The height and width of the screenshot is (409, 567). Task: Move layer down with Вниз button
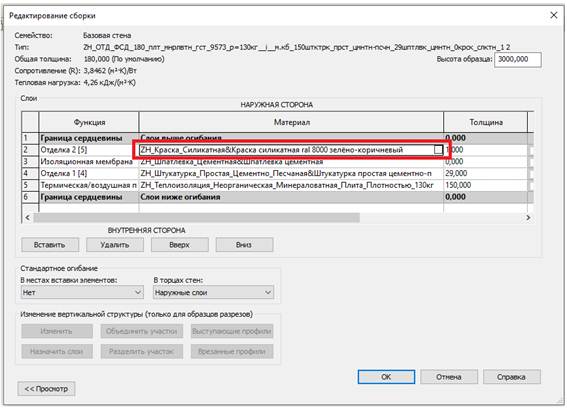point(244,245)
